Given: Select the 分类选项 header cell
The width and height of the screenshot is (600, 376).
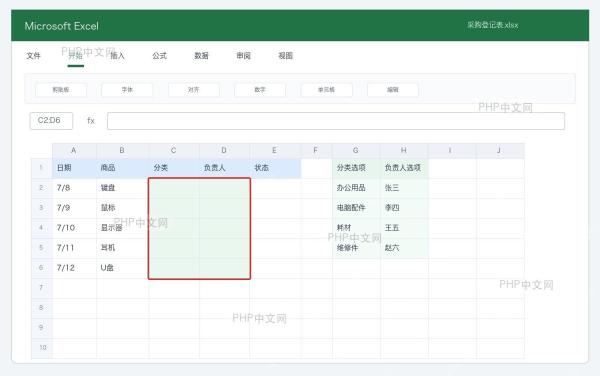Looking at the screenshot, I should point(356,168).
